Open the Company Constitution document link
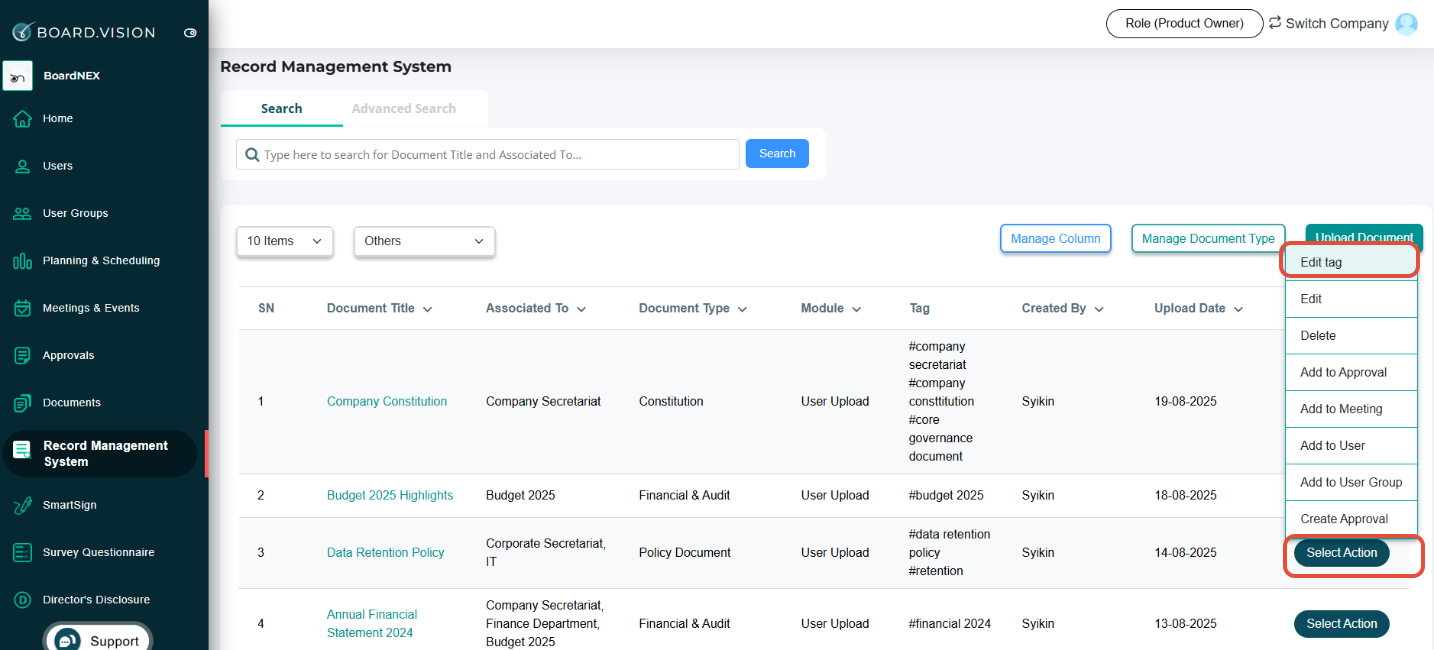1434x650 pixels. [x=387, y=402]
